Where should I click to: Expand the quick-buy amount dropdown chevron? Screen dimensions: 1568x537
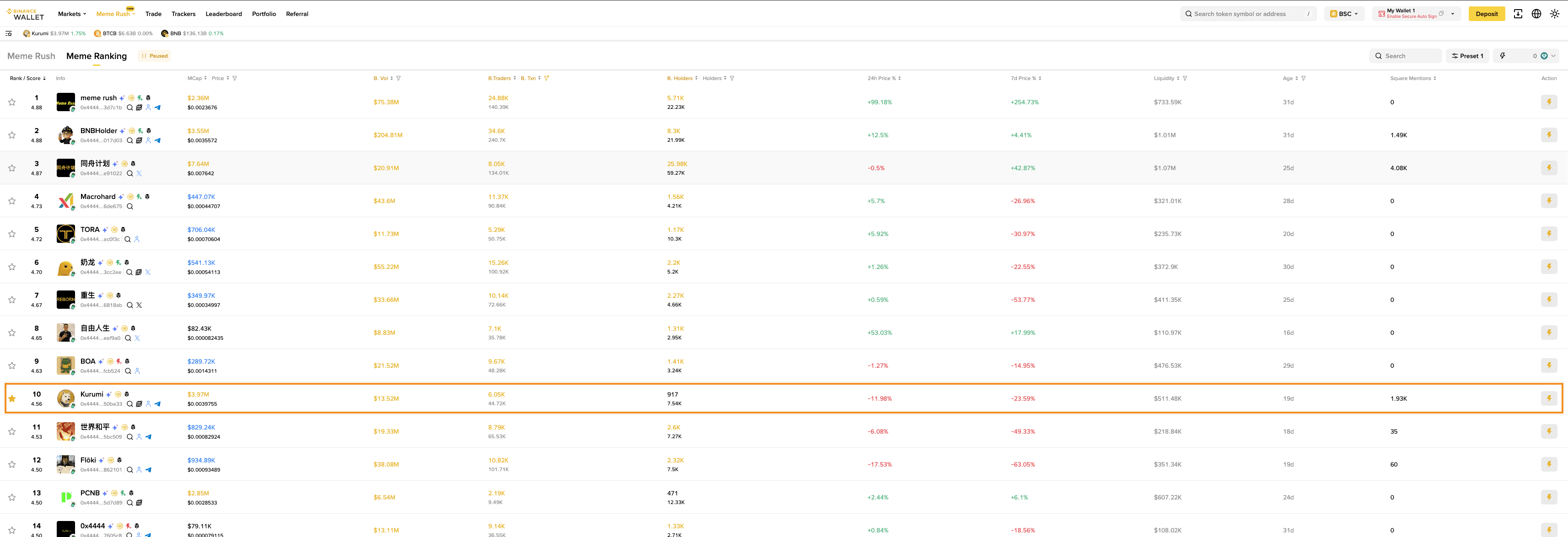pyautogui.click(x=1553, y=56)
